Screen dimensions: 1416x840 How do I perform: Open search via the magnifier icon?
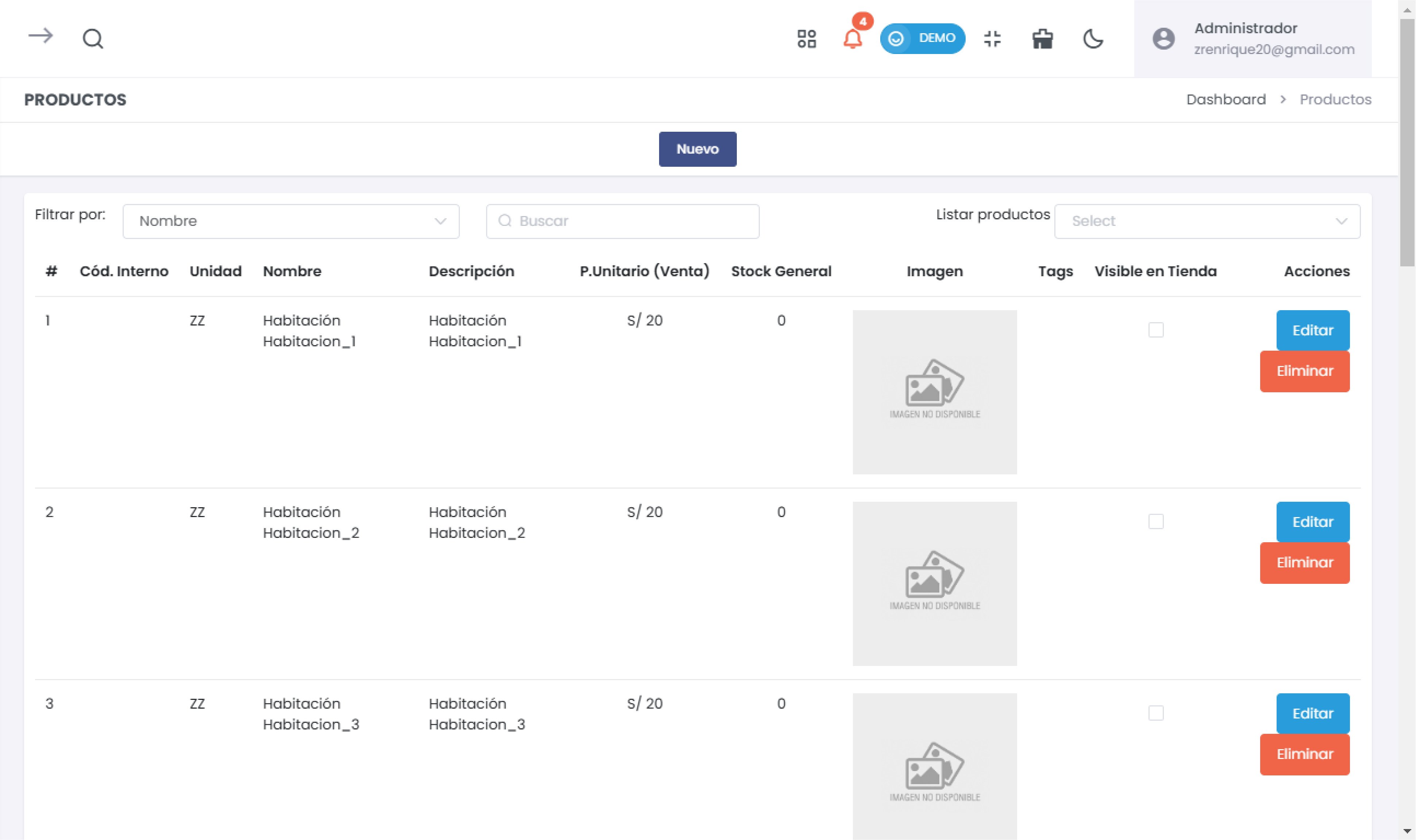tap(93, 38)
